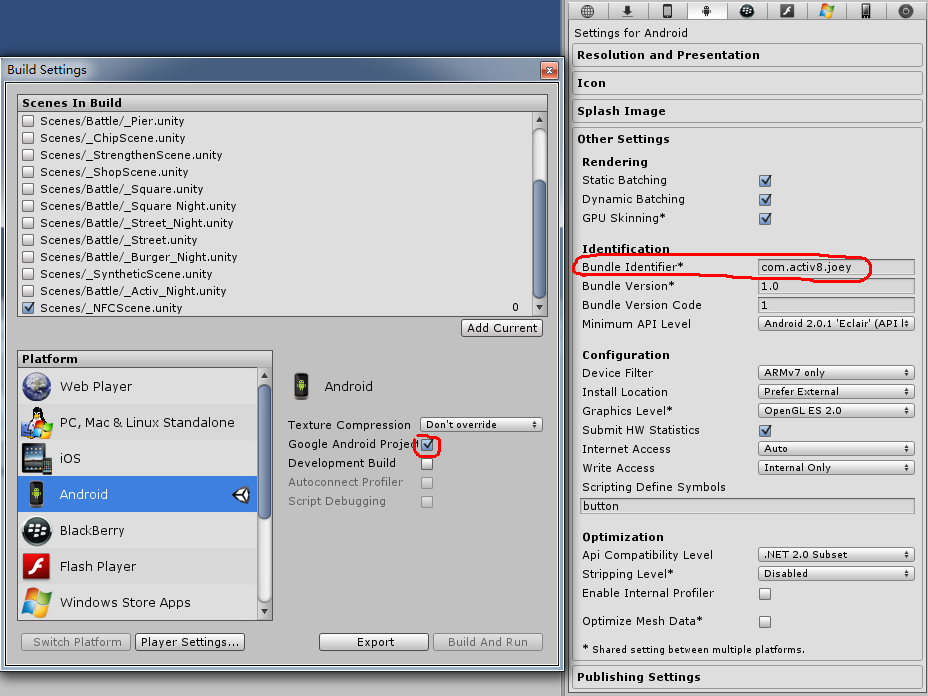Uncheck the Scenes/_NFCScene.unity scene
The width and height of the screenshot is (928, 696).
[x=28, y=308]
